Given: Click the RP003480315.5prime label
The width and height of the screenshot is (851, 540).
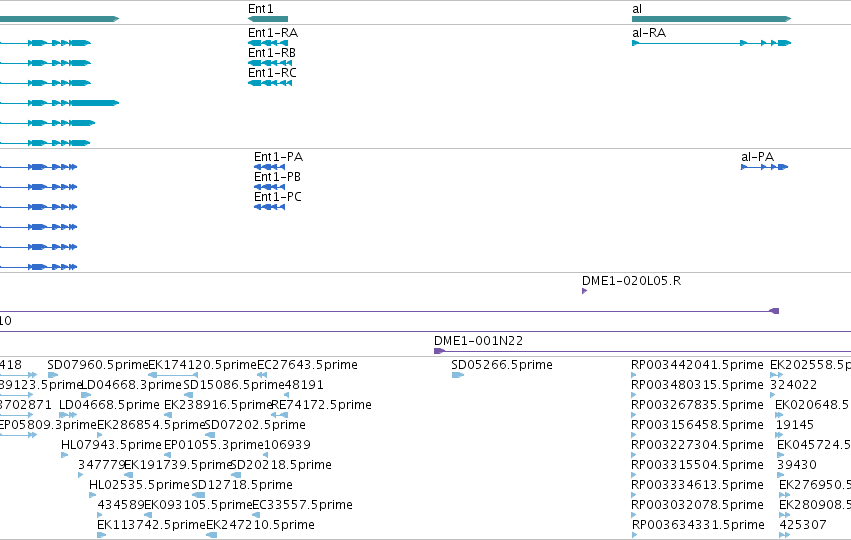Looking at the screenshot, I should coord(697,385).
